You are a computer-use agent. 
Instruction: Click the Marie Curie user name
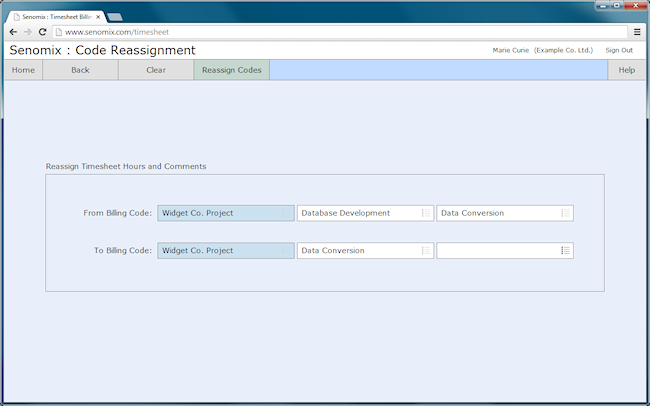pos(511,50)
